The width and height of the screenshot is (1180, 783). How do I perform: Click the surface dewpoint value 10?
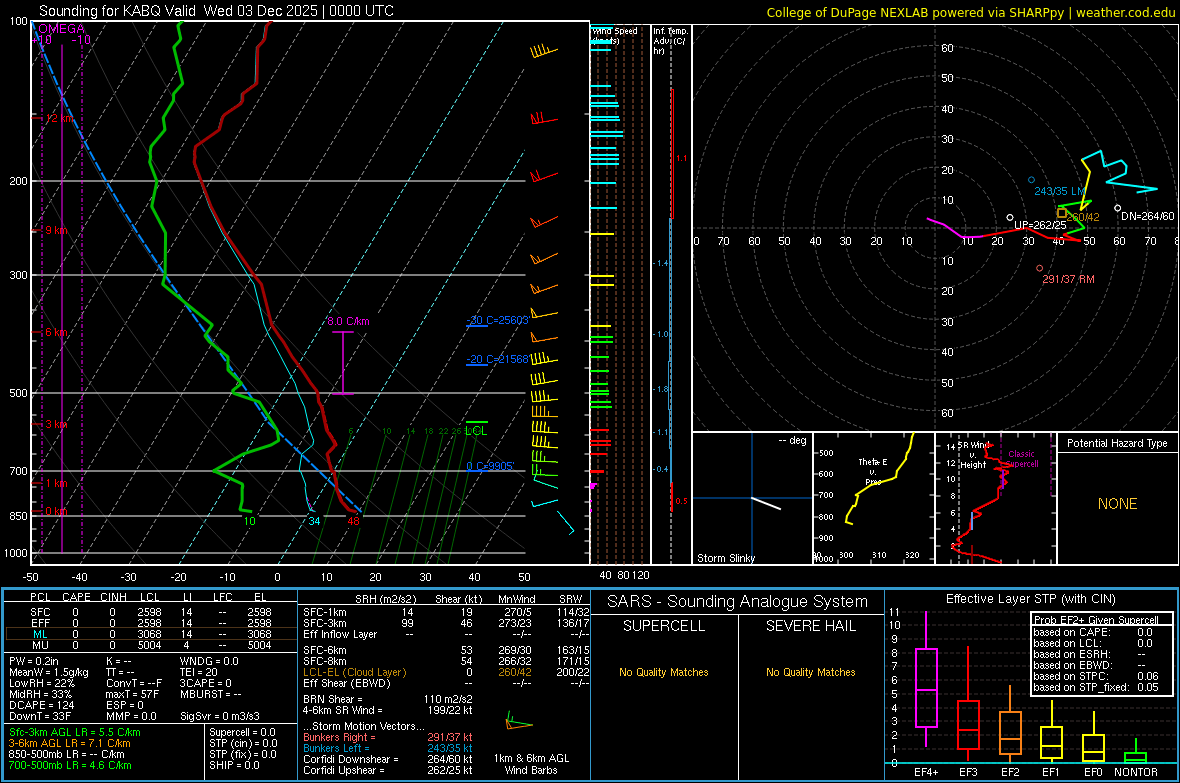pos(249,521)
